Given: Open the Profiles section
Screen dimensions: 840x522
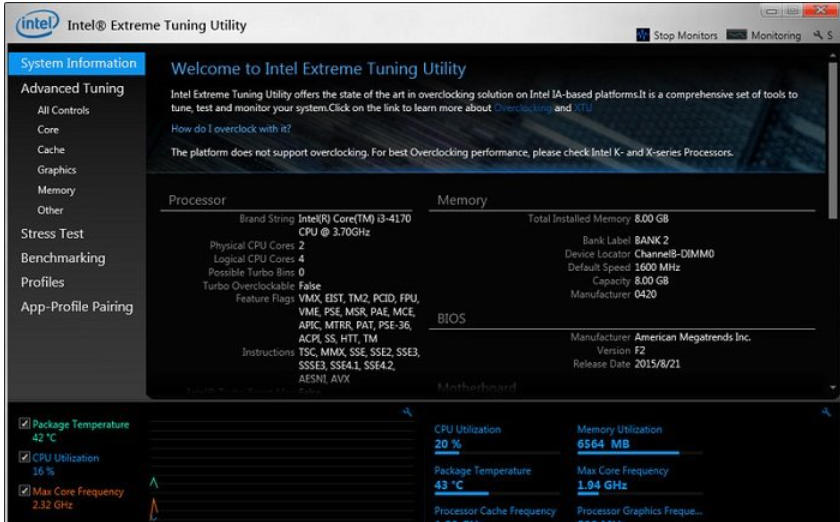Looking at the screenshot, I should point(42,282).
